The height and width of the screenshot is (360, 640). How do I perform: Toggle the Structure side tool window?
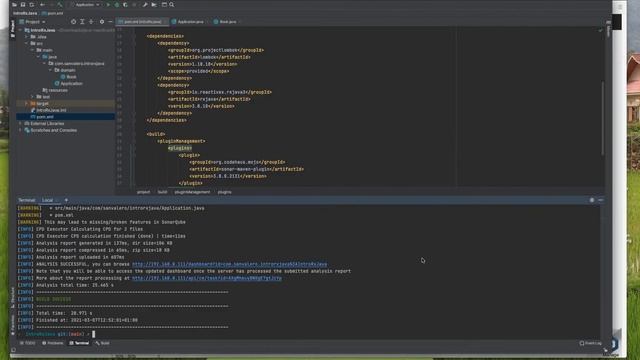[x=13, y=297]
